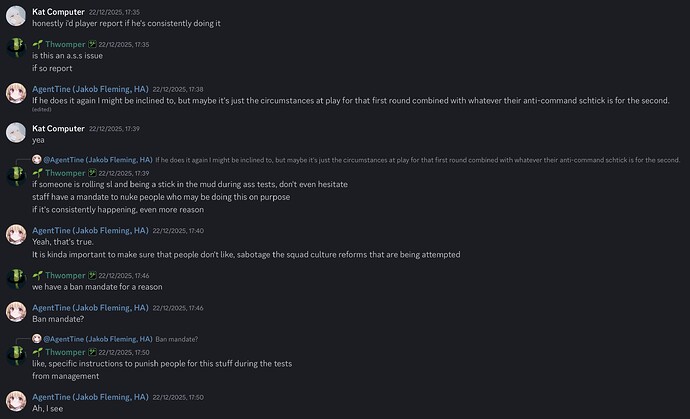Open Kat Computer's profile from the 17:35 username

[58, 12]
